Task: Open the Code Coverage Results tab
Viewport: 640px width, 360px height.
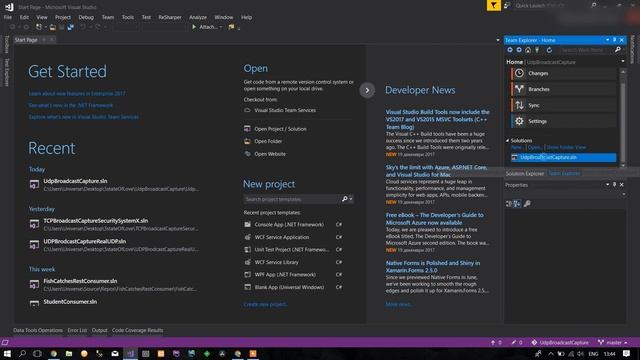Action: point(138,330)
